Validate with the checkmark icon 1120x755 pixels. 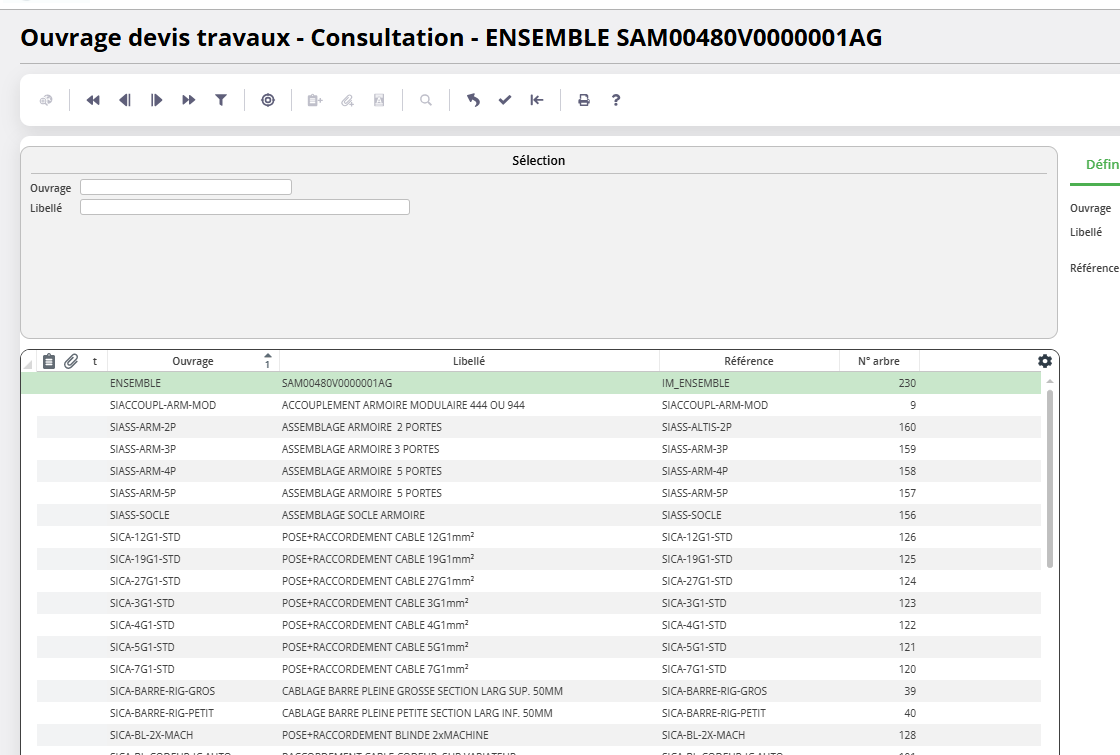[x=505, y=100]
